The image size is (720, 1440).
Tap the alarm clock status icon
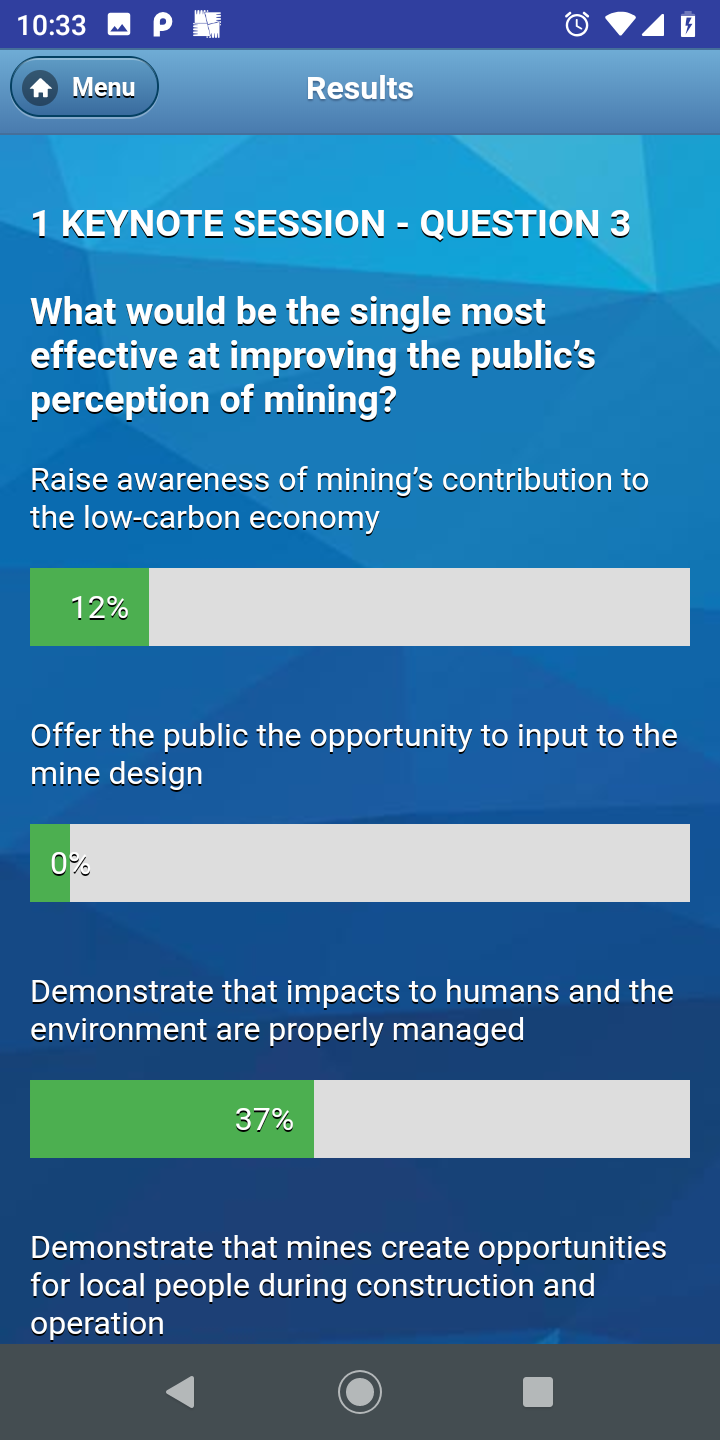pos(577,25)
